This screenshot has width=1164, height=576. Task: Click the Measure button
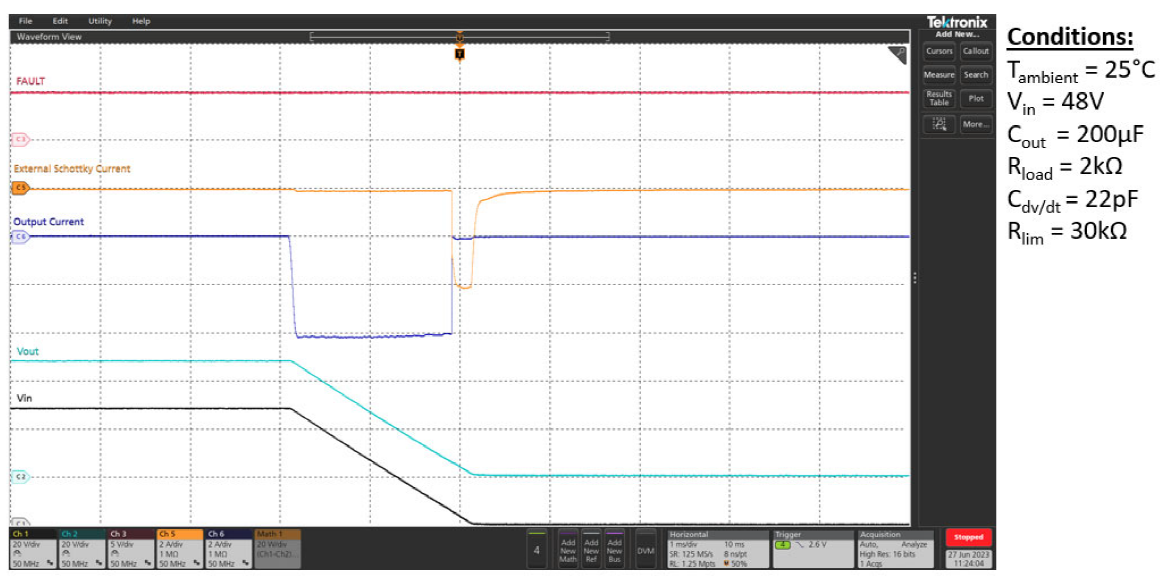click(x=938, y=75)
